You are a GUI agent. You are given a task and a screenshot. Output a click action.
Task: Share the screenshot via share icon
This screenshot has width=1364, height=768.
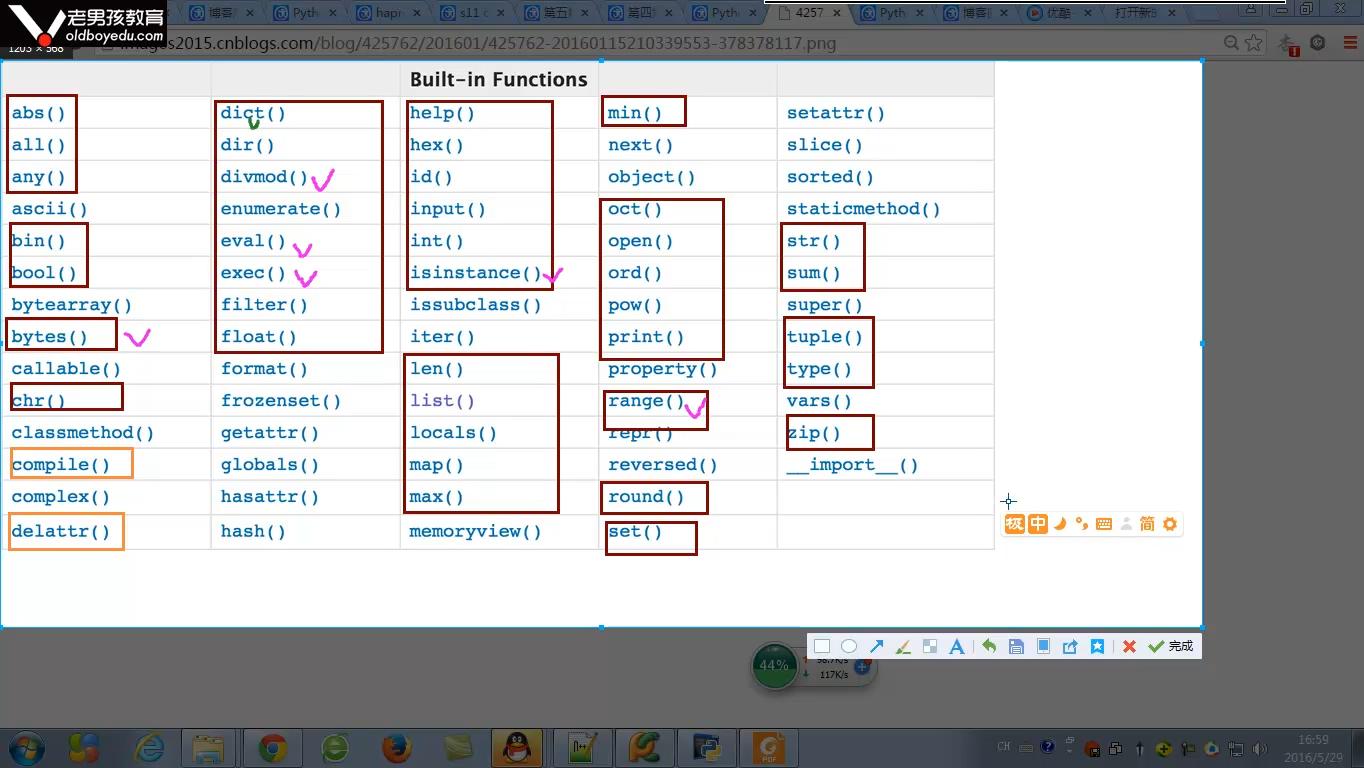click(1070, 646)
